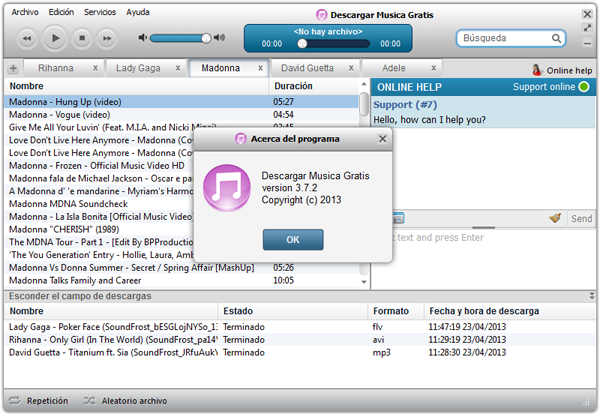Toggle Repetición repeat mode

38,401
